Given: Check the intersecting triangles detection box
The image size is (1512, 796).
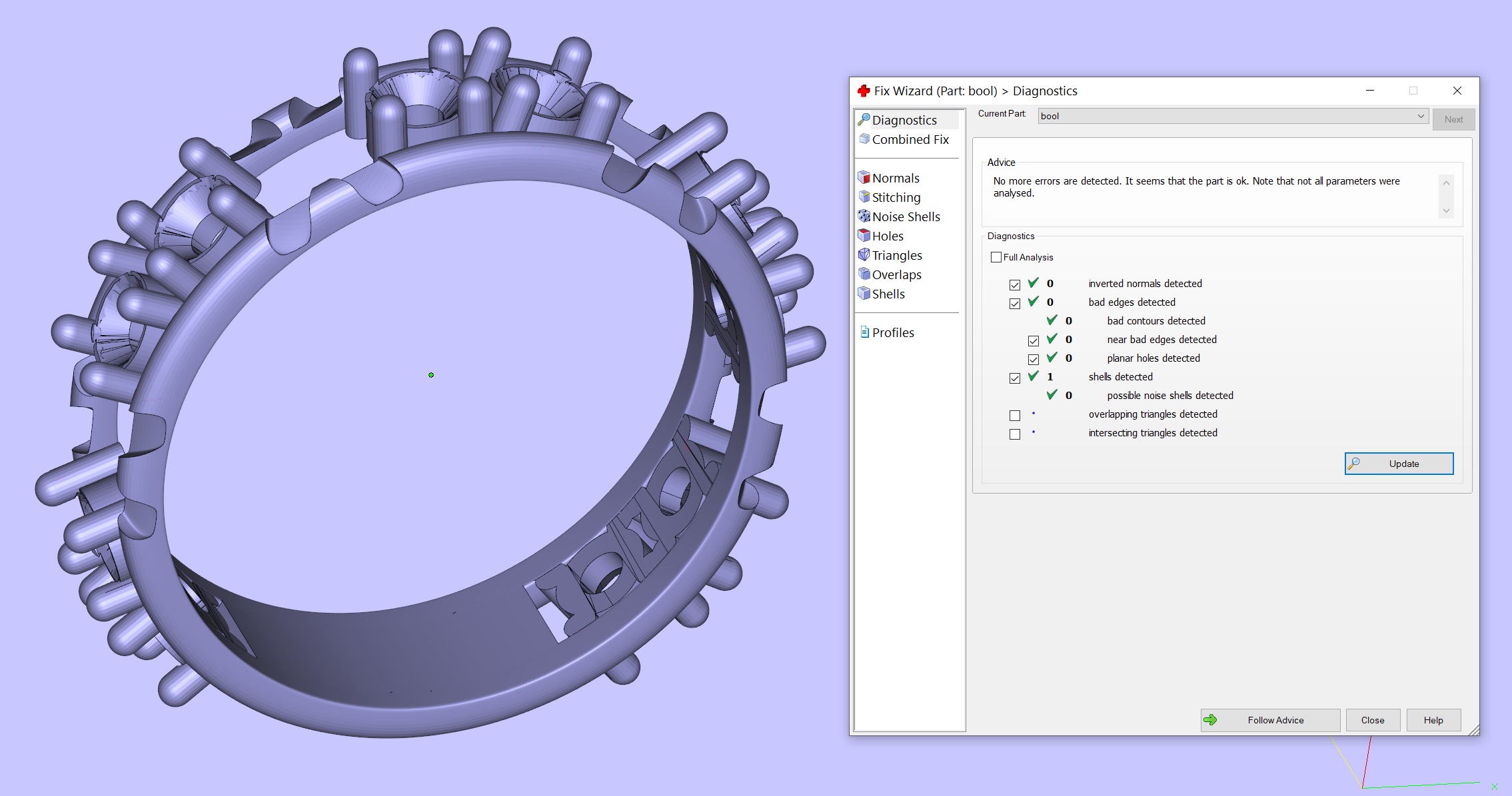Looking at the screenshot, I should [1015, 434].
